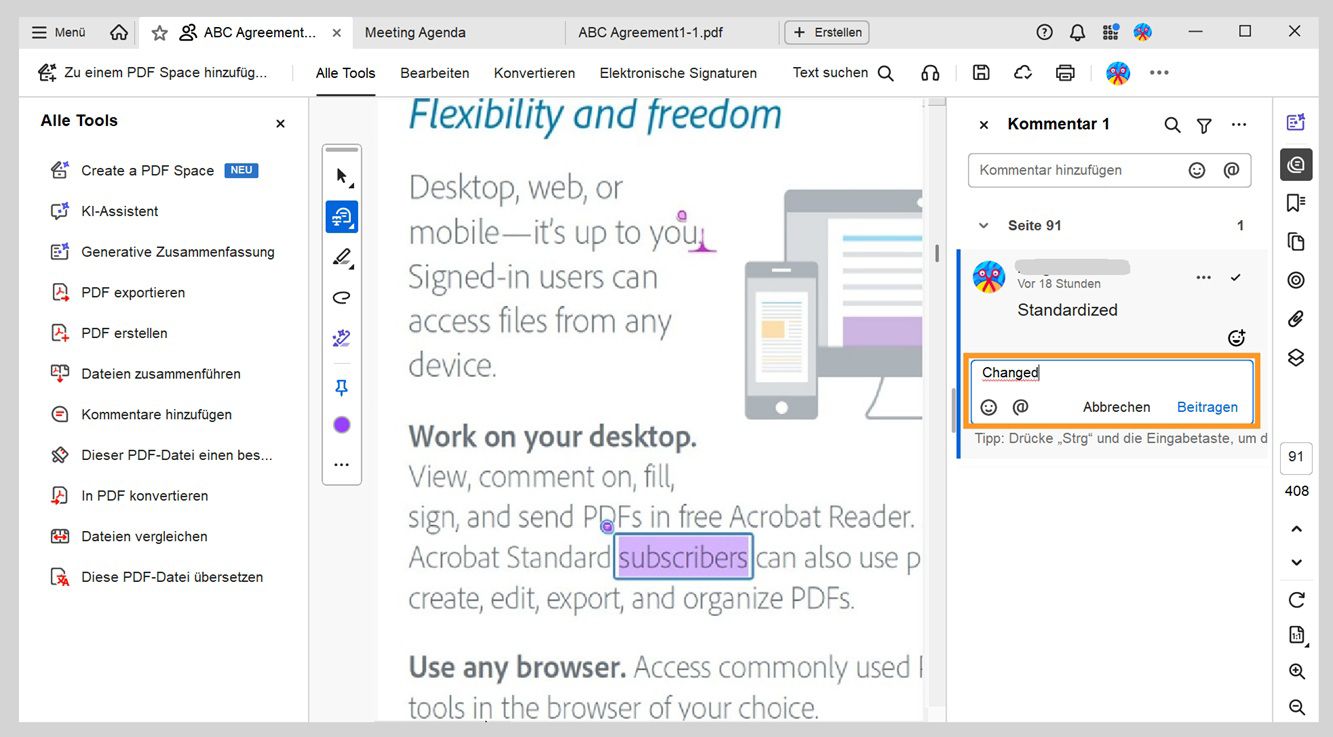1333x737 pixels.
Task: Select the freehand draw loop tool
Action: pos(342,298)
